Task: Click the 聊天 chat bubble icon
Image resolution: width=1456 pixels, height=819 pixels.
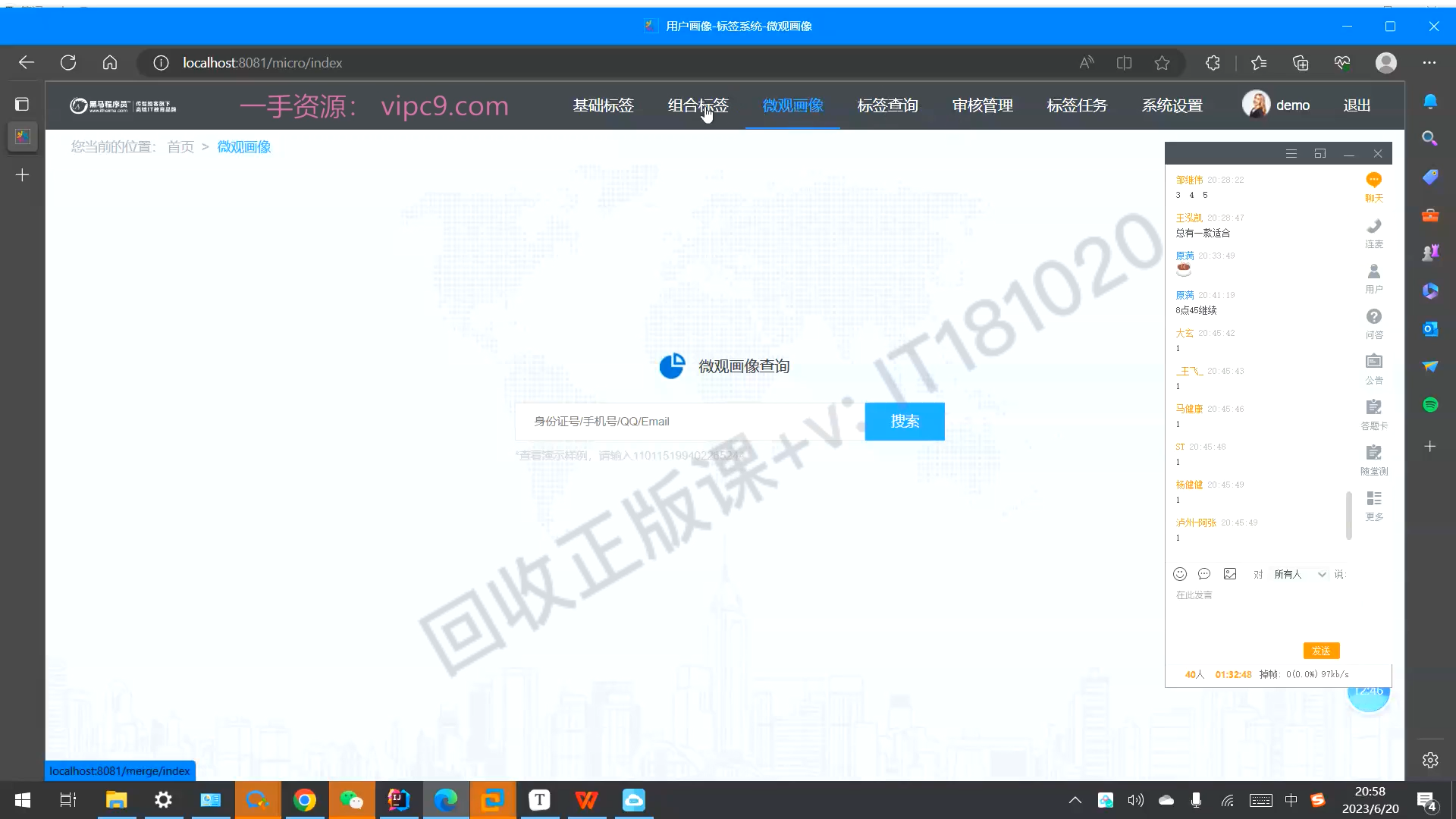Action: pyautogui.click(x=1373, y=180)
